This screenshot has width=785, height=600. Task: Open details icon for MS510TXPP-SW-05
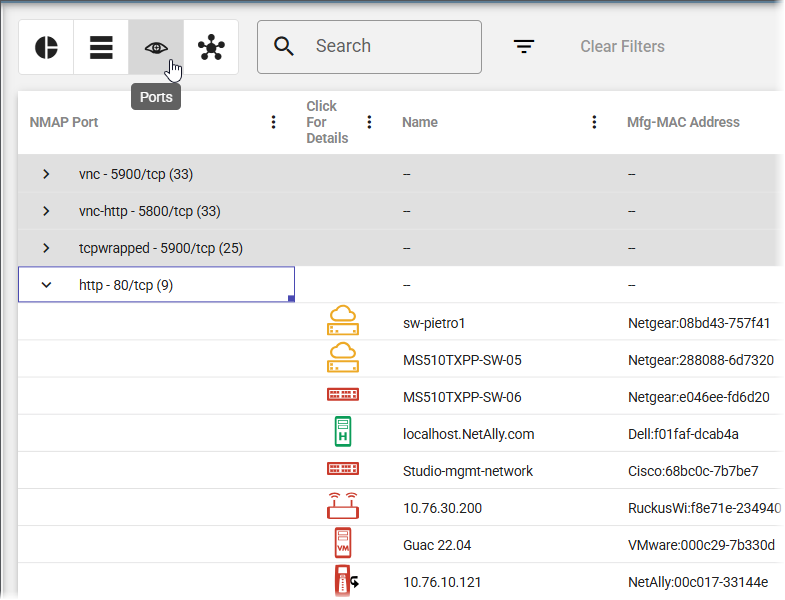tap(343, 358)
